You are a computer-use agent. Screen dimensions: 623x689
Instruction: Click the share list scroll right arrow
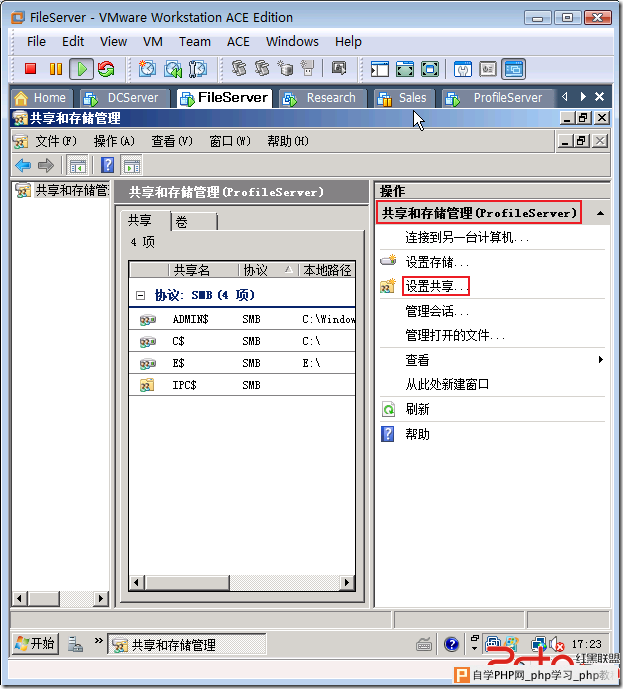point(347,583)
